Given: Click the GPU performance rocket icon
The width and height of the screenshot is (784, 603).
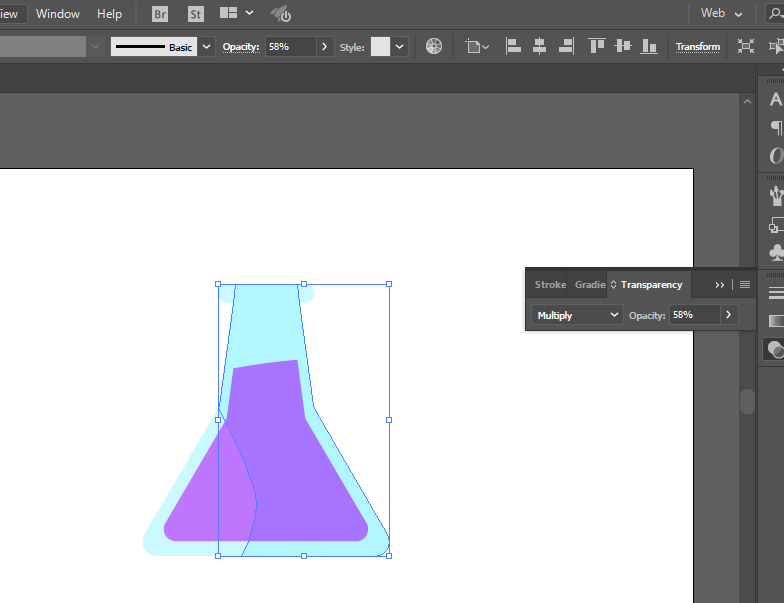Looking at the screenshot, I should (x=281, y=14).
